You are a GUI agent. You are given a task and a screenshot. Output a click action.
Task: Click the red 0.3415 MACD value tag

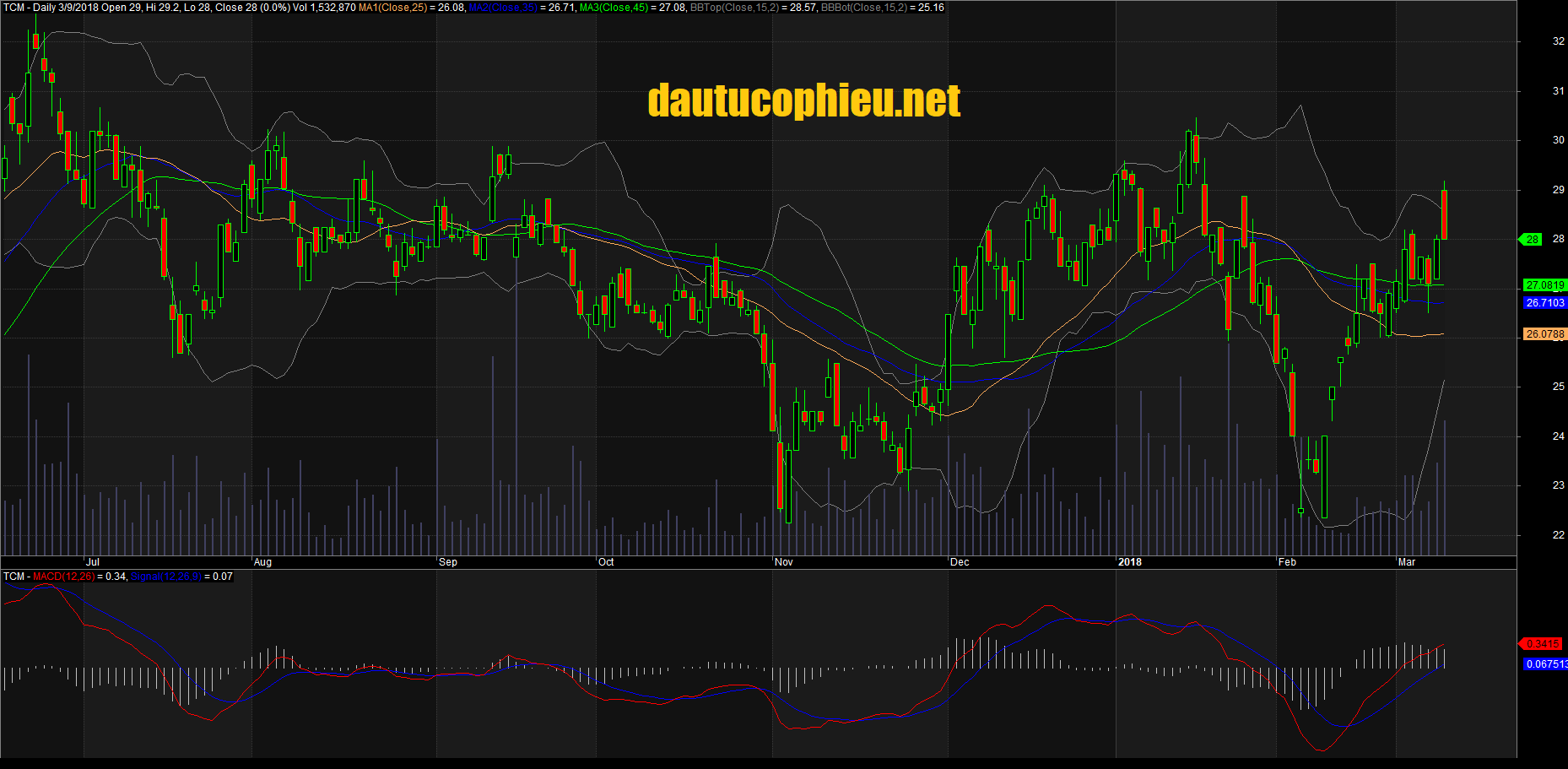tap(1542, 644)
